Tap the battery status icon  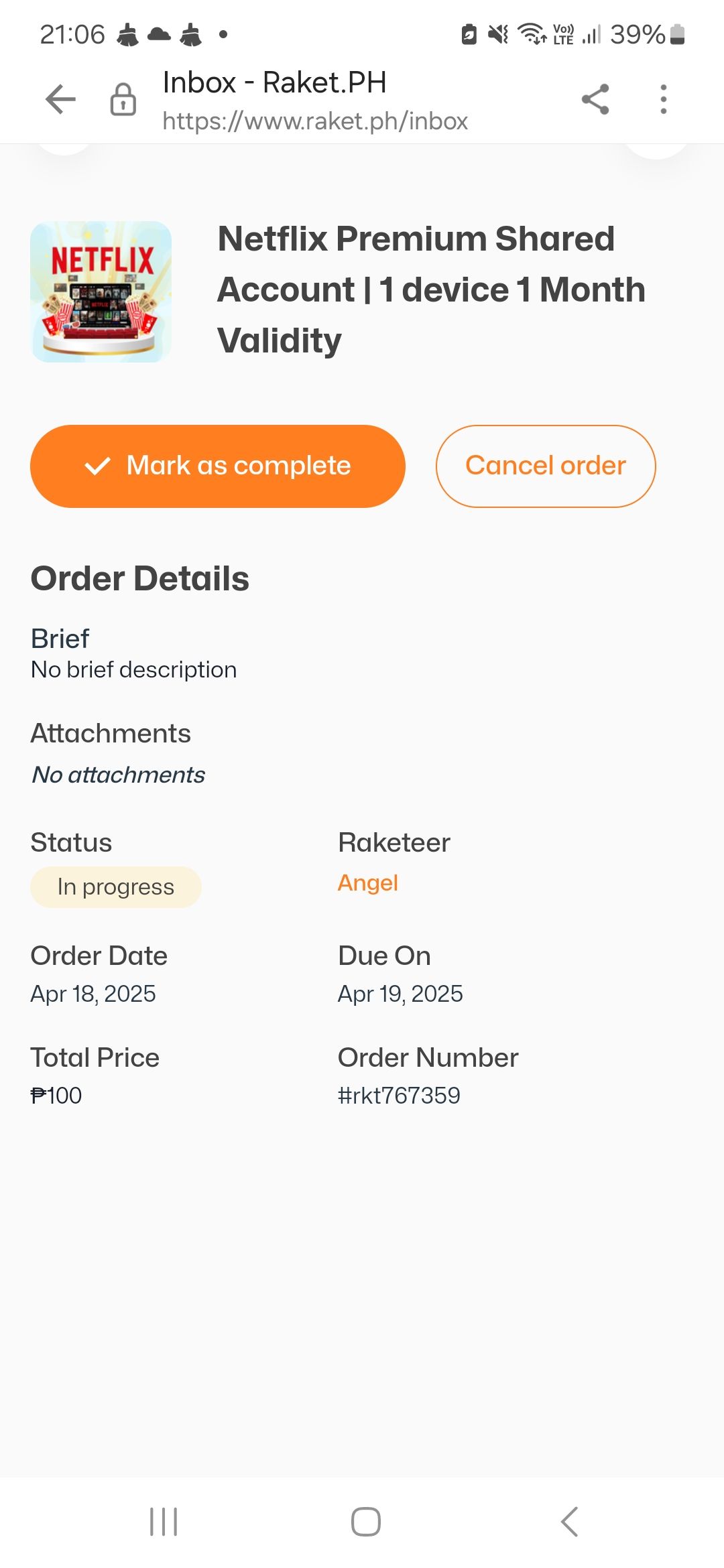(x=678, y=34)
